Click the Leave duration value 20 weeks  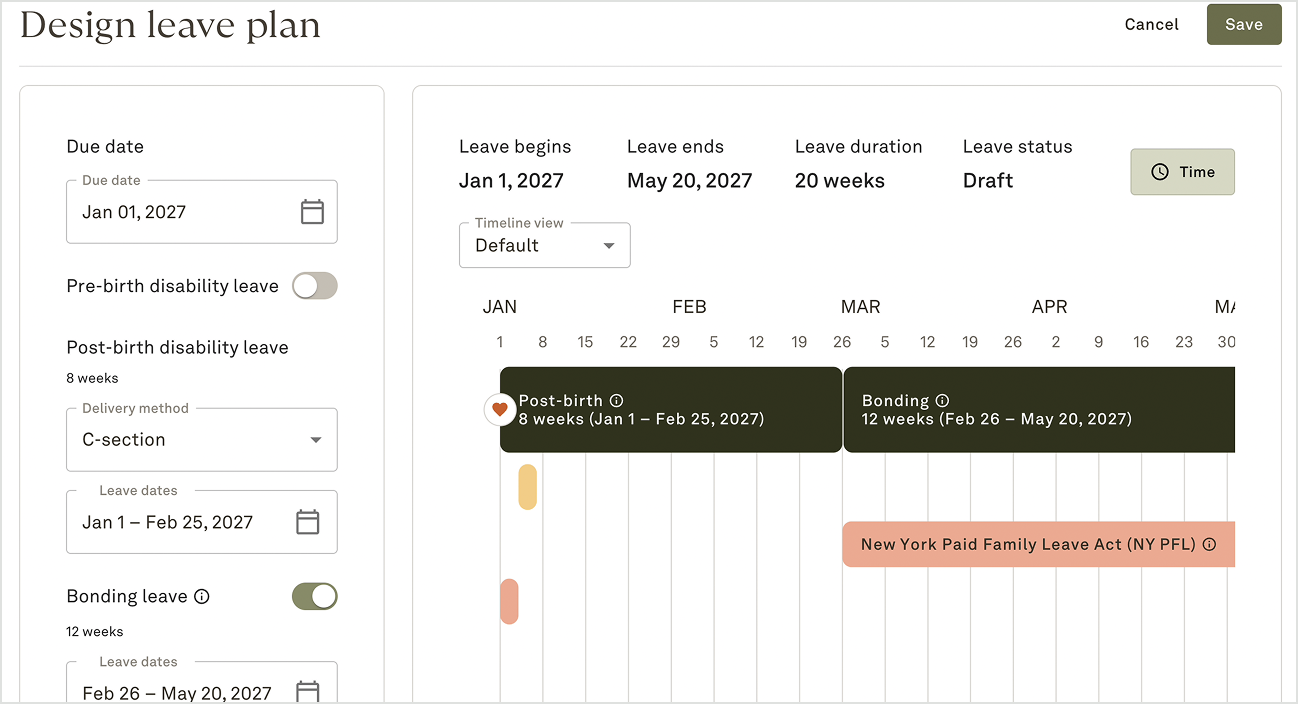click(840, 181)
